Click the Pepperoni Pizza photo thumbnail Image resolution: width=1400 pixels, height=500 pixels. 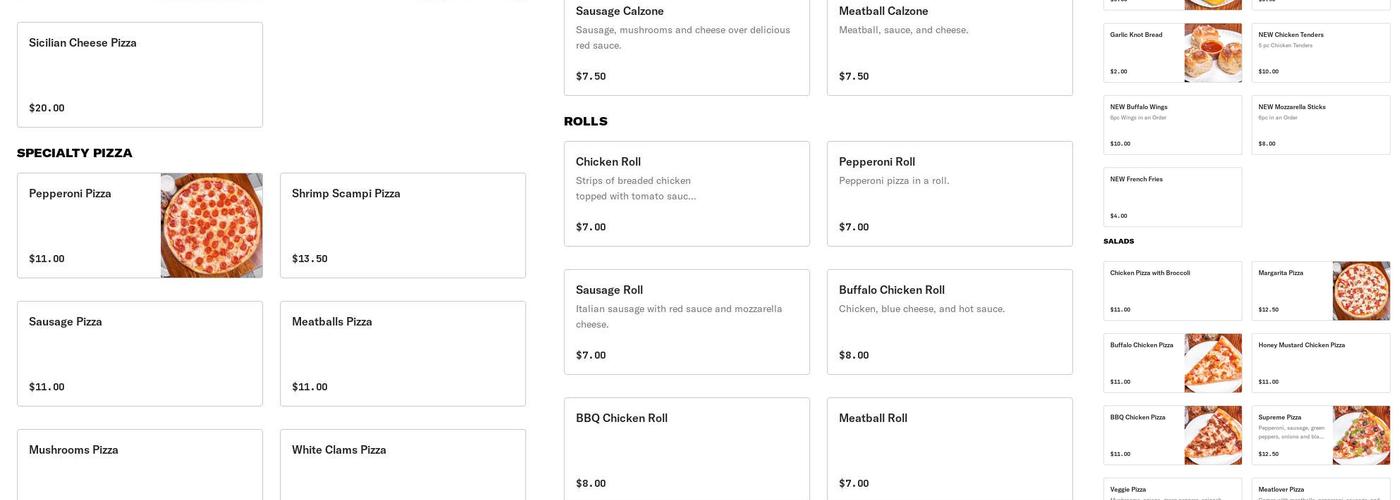(x=211, y=225)
